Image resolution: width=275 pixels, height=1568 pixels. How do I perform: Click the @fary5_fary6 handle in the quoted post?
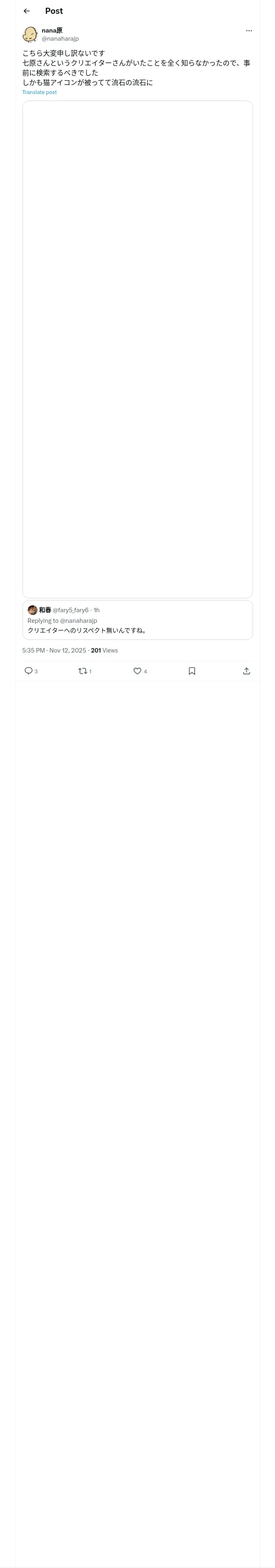click(71, 610)
